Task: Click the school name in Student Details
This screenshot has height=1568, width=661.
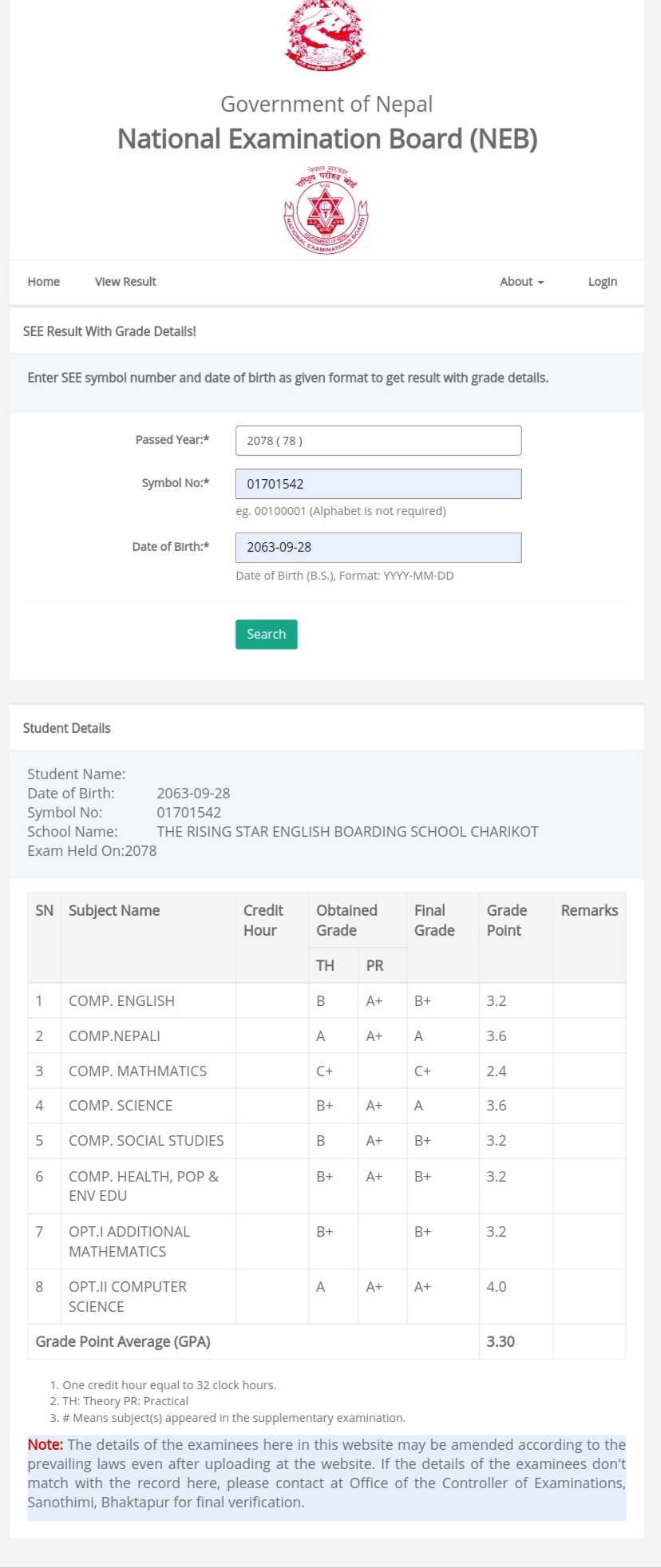Action: click(x=347, y=832)
